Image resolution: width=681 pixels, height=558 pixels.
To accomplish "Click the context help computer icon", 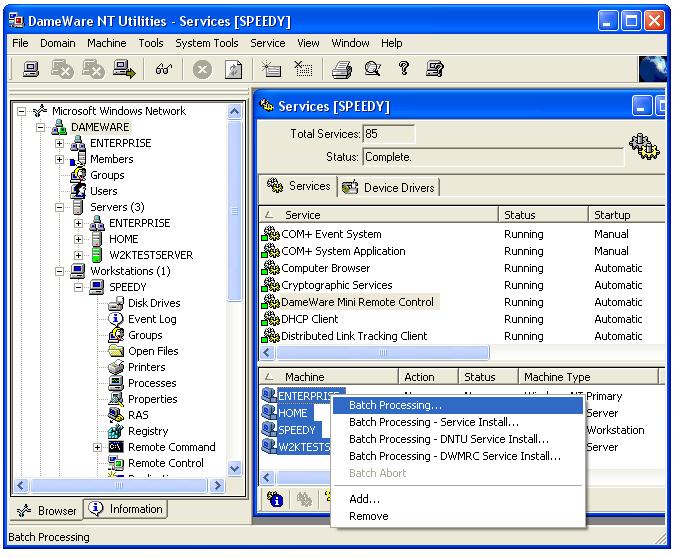I will (x=435, y=69).
